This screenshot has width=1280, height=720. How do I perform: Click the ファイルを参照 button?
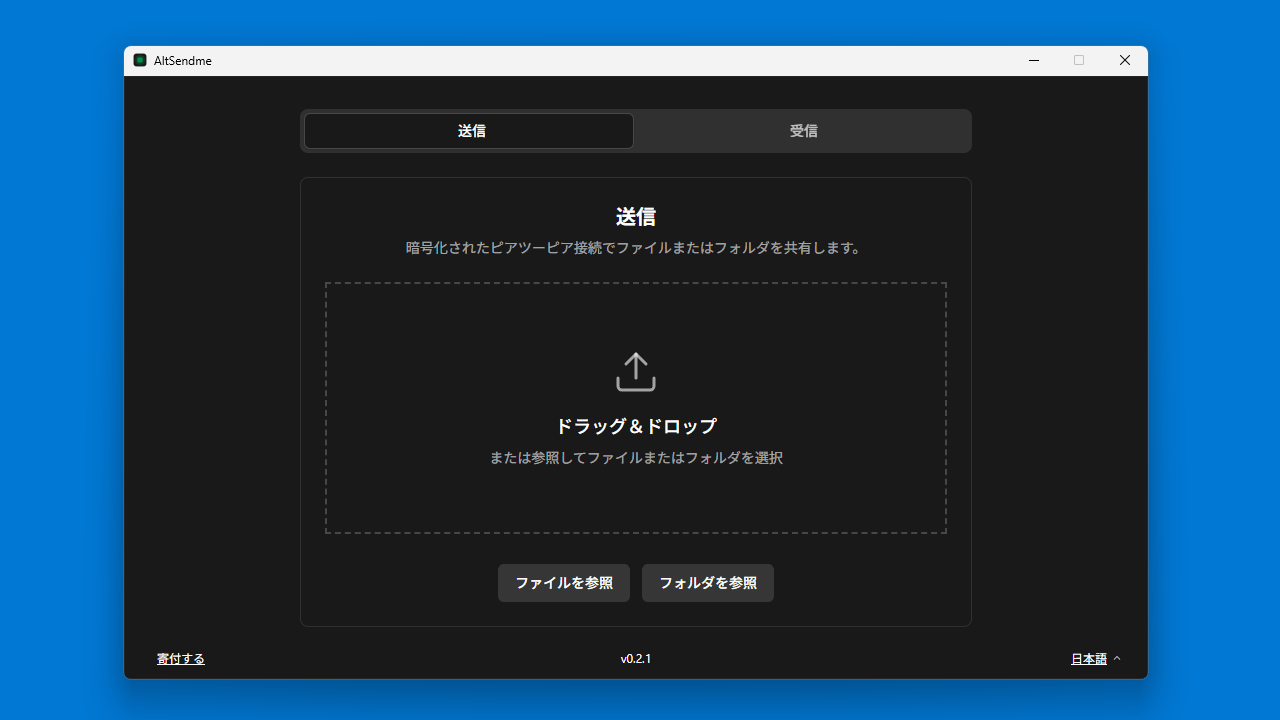(x=564, y=583)
